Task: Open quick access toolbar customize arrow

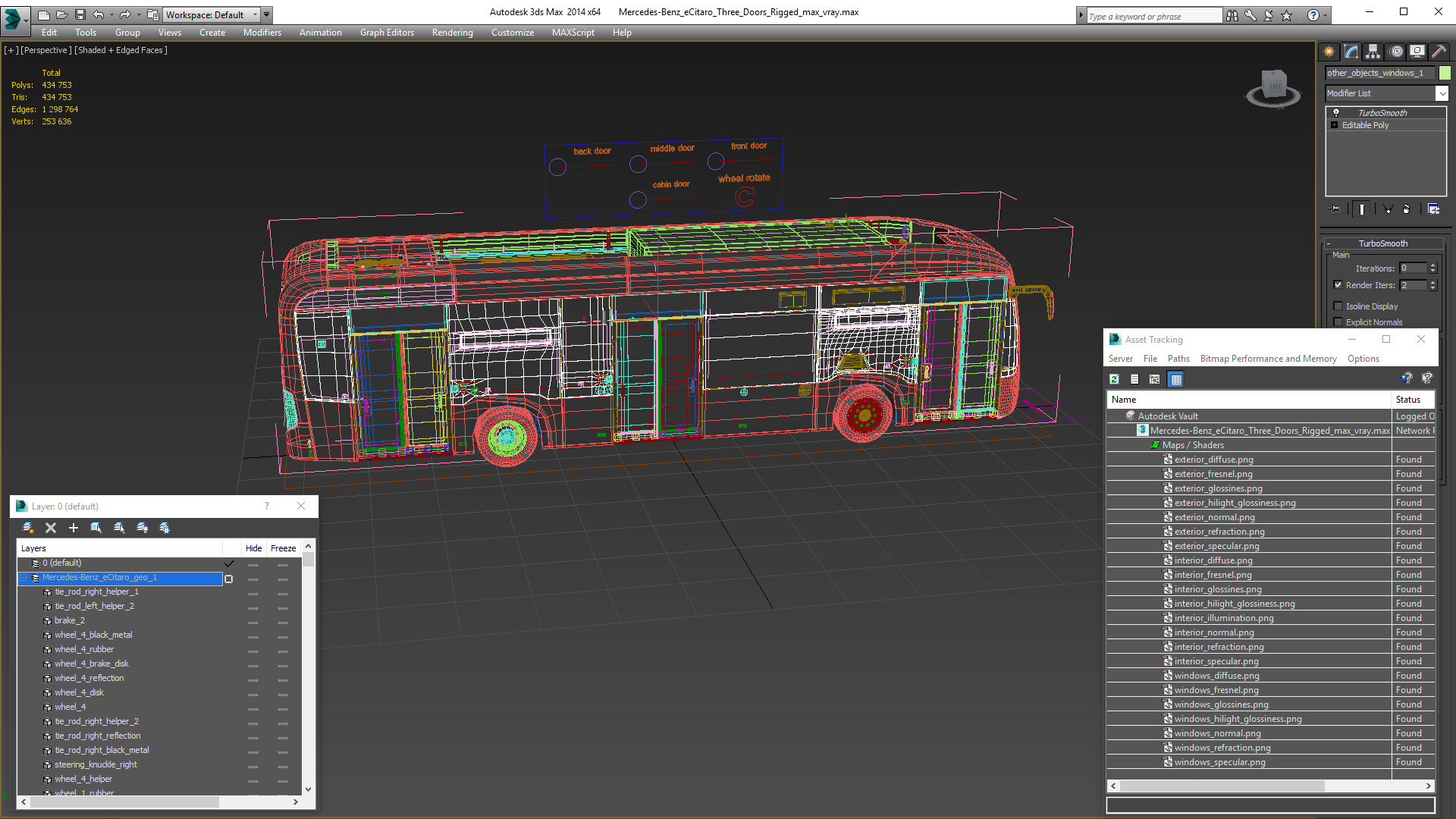Action: pyautogui.click(x=267, y=14)
